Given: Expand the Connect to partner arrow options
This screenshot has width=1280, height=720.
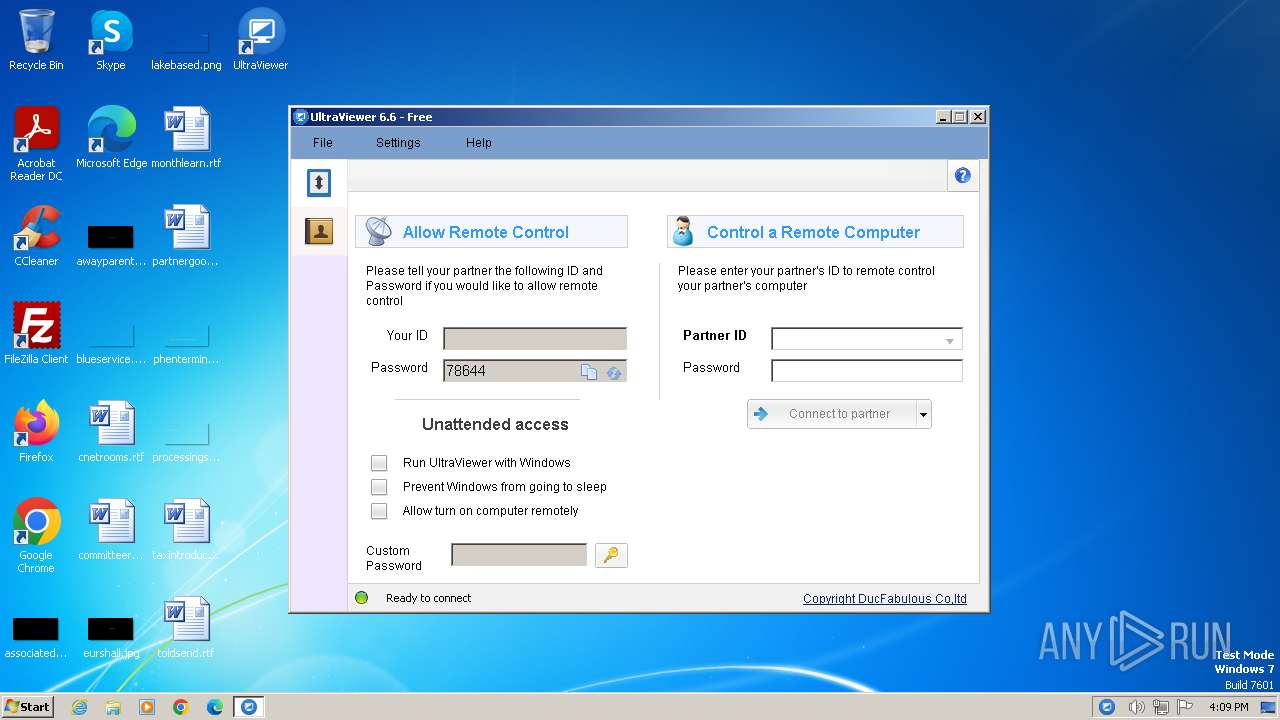Looking at the screenshot, I should 923,414.
